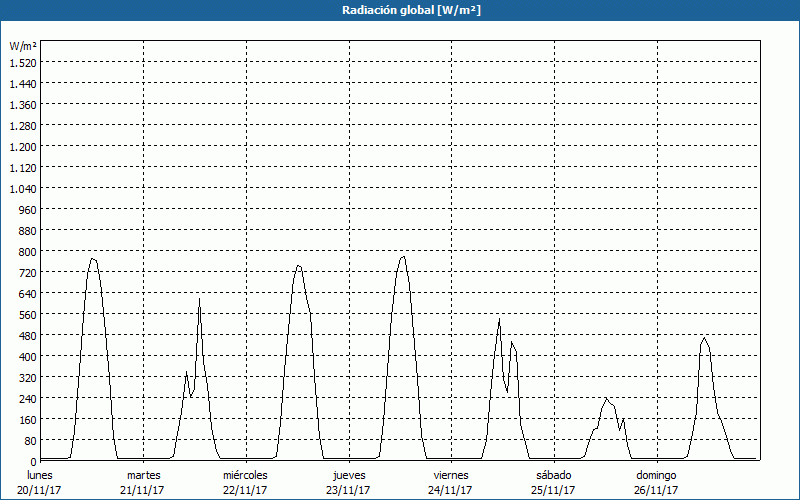Viewport: 800px width, 500px height.
Task: Click the 80 y-axis value
Action: coord(29,440)
